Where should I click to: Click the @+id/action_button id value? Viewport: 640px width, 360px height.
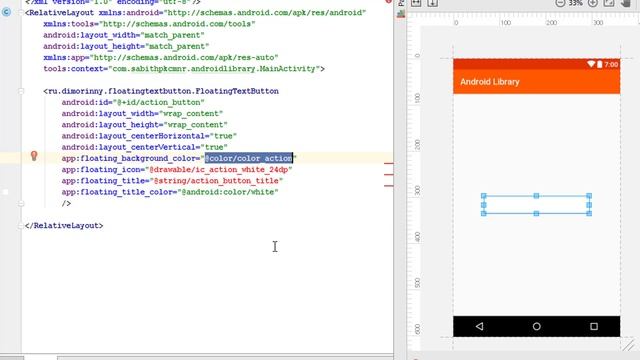pos(158,102)
